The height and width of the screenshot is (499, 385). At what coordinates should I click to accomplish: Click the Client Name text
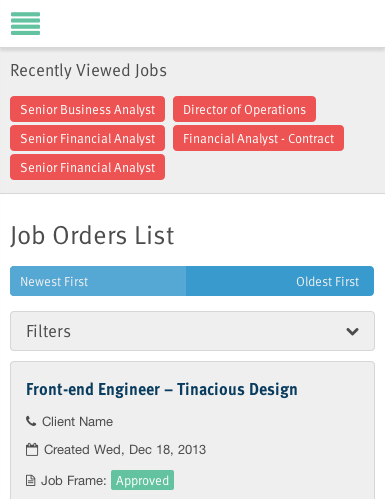pos(77,422)
